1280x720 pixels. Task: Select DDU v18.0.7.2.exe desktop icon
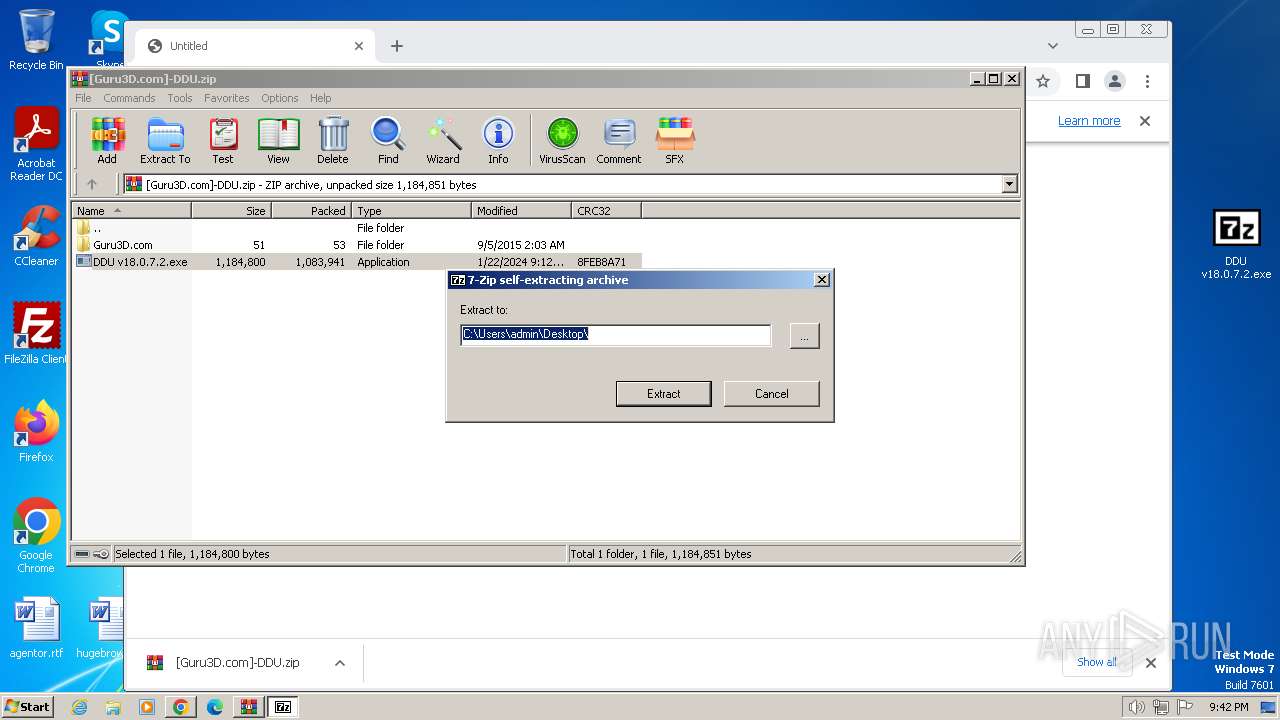click(x=1236, y=245)
